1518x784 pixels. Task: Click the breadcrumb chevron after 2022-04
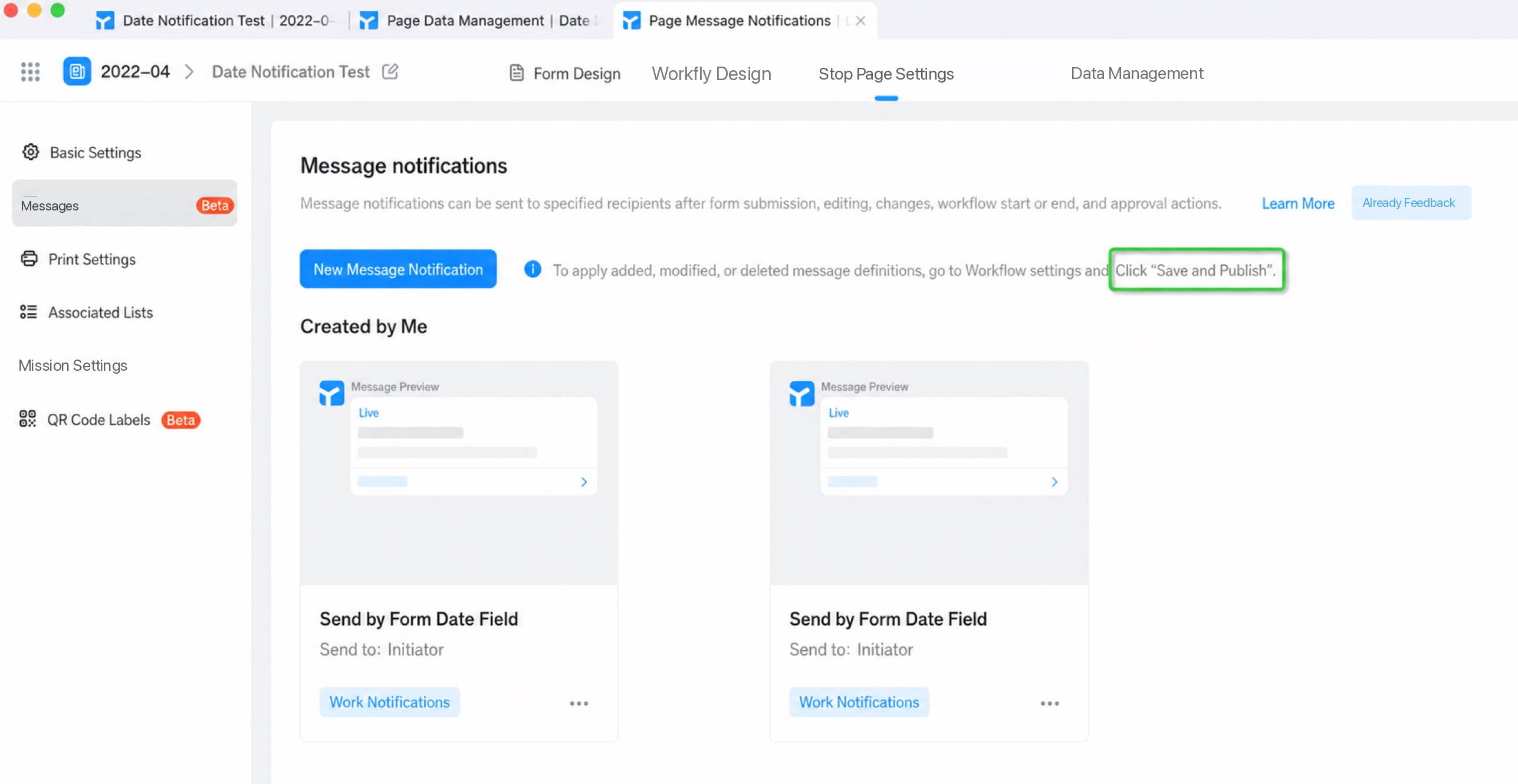189,72
